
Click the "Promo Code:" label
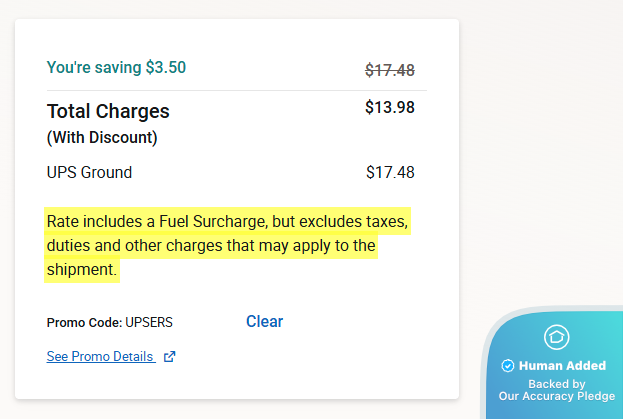click(84, 323)
